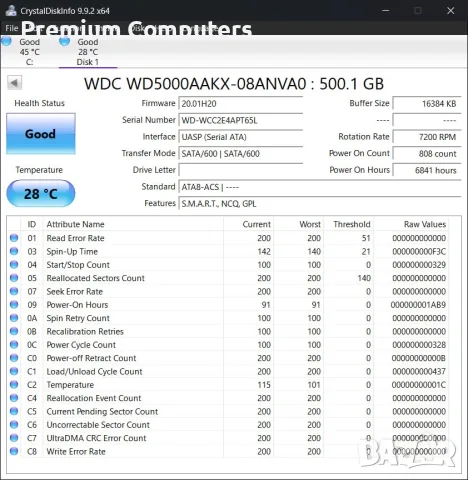Click the status dot for Current Pending Sector Count

pyautogui.click(x=14, y=411)
